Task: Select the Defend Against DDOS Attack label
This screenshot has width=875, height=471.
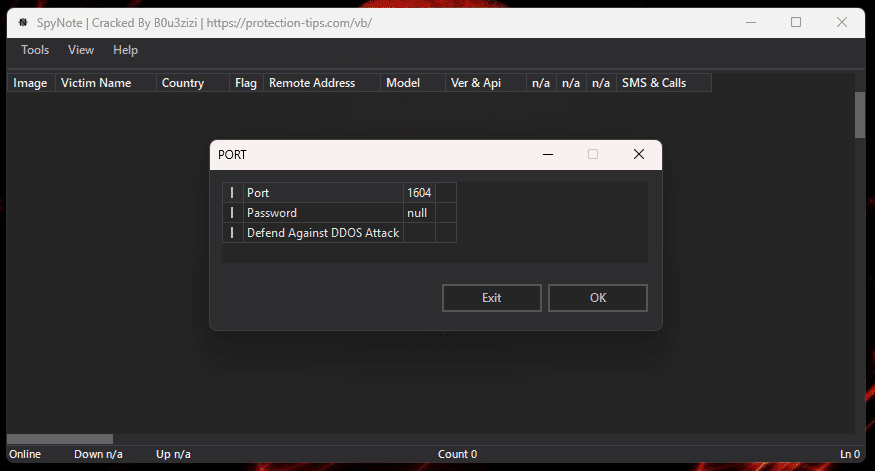Action: (324, 233)
